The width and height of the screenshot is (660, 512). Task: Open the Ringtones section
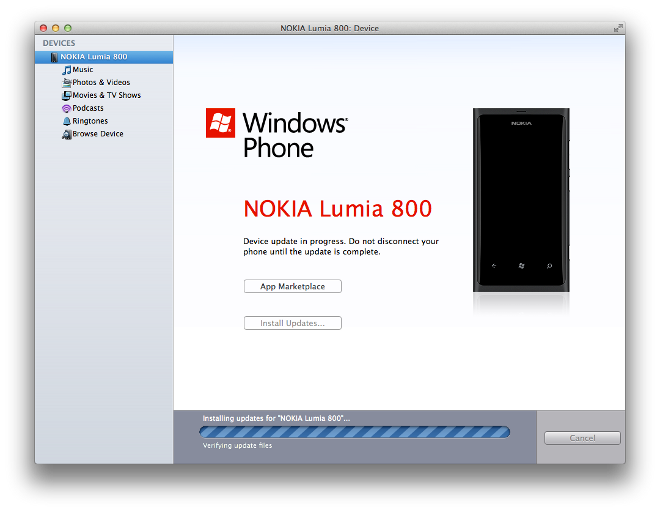(x=90, y=121)
